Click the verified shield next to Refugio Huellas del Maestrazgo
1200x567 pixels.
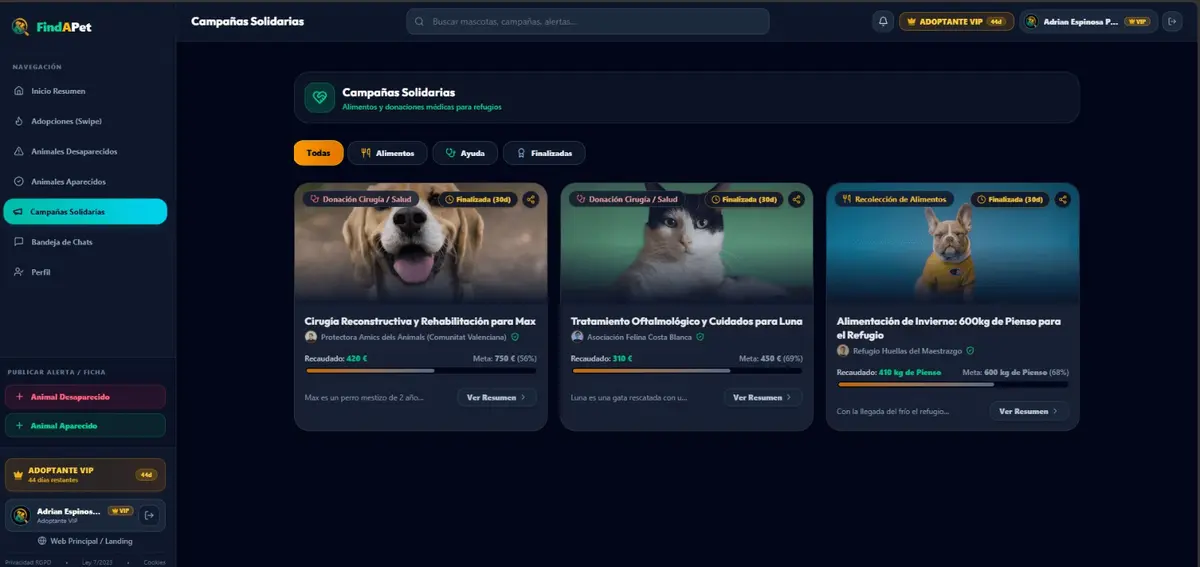(x=970, y=351)
